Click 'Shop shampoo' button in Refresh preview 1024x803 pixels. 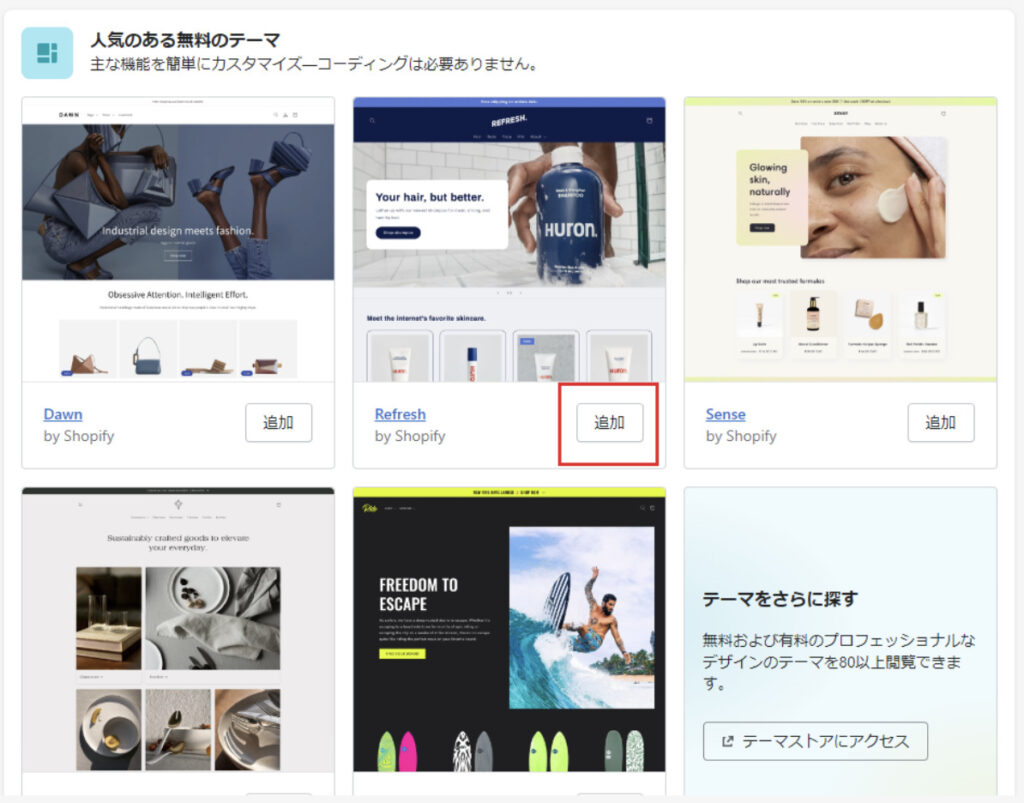pos(397,233)
